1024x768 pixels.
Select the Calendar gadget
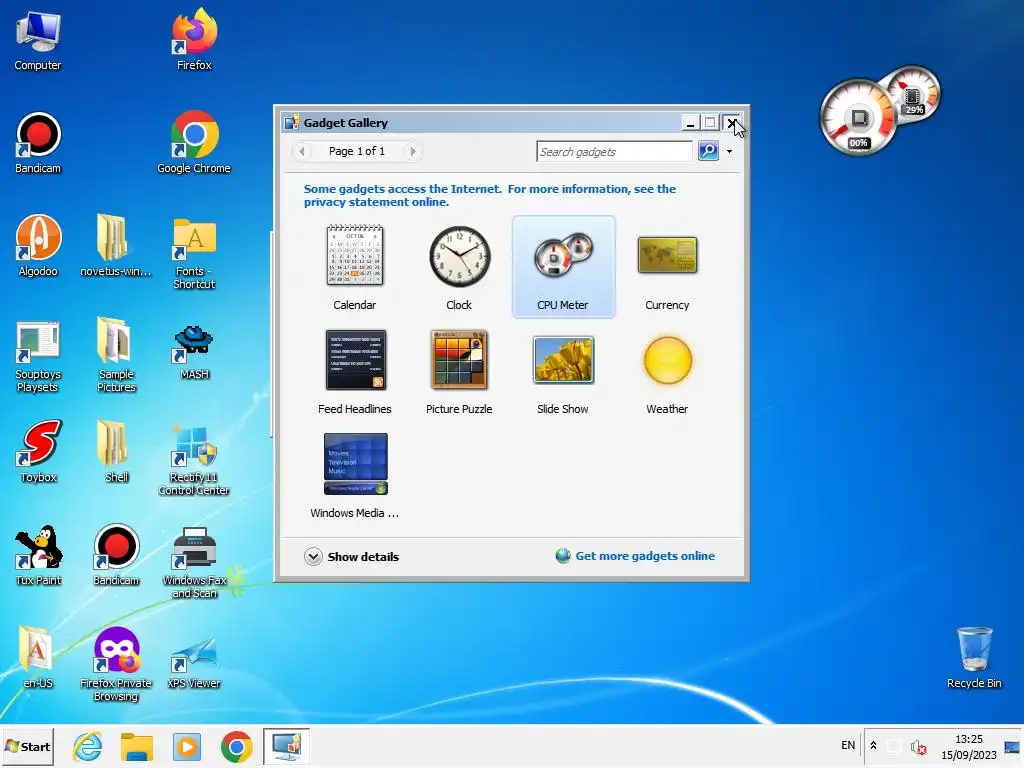click(355, 267)
